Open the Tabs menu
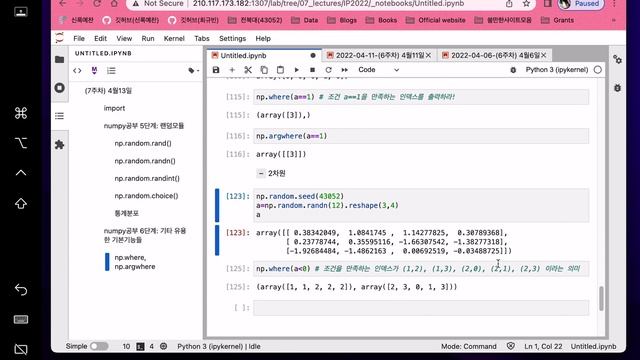 point(202,38)
